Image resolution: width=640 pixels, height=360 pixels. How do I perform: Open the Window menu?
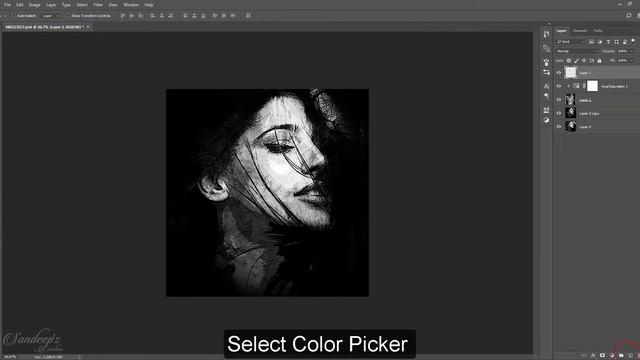(x=131, y=5)
